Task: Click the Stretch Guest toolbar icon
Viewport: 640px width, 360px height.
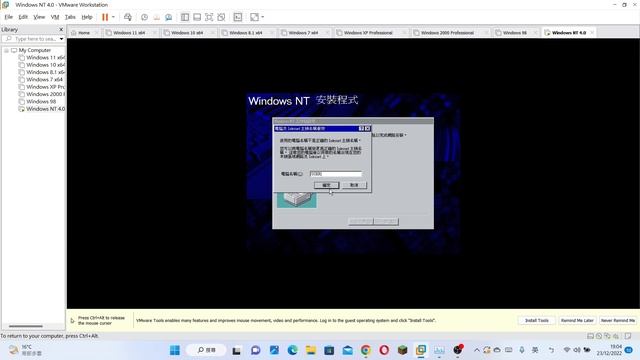Action: [x=254, y=17]
